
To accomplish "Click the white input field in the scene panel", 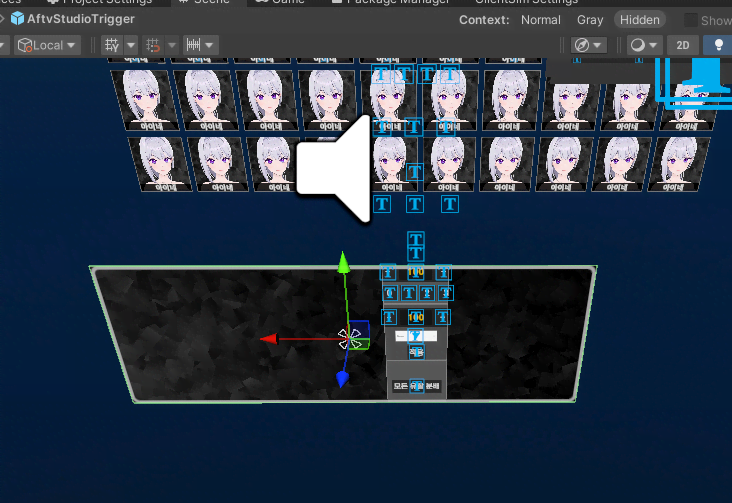I will [x=416, y=336].
